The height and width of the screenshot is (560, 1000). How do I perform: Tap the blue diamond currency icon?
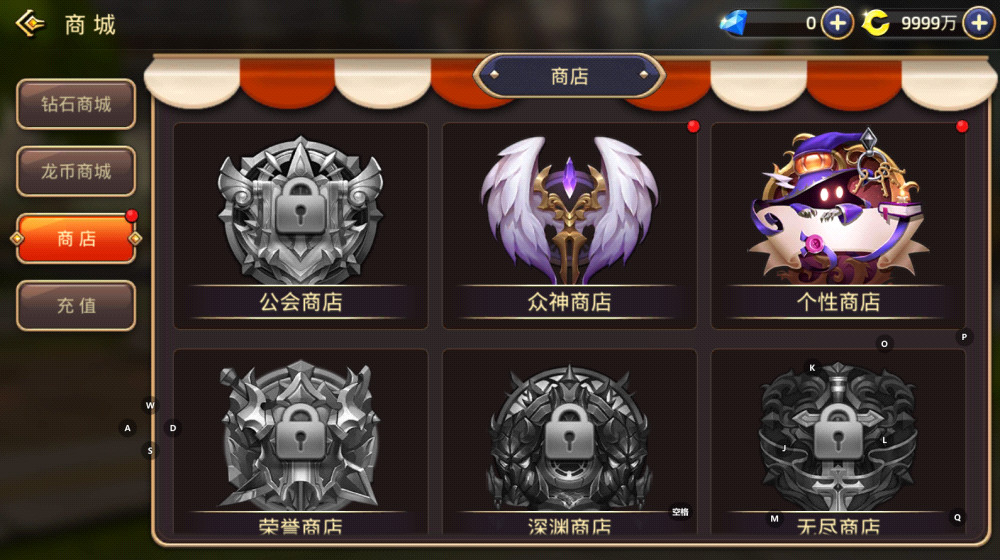(733, 24)
